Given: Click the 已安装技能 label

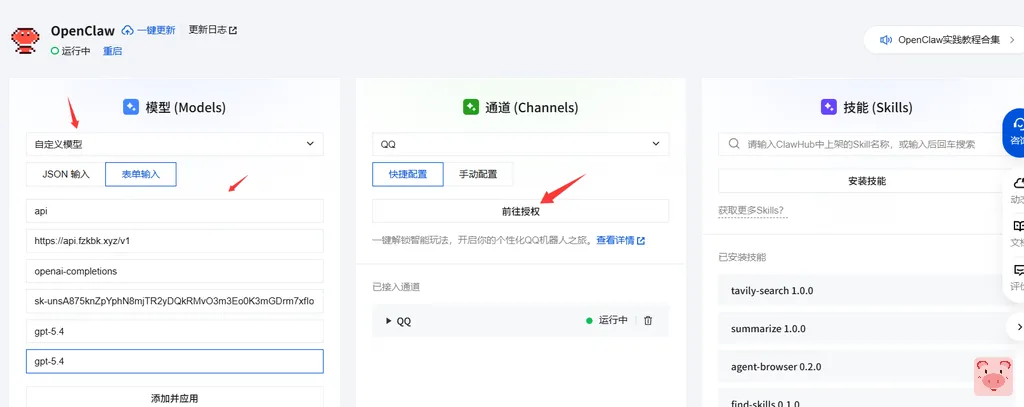Looking at the screenshot, I should pyautogui.click(x=743, y=257).
